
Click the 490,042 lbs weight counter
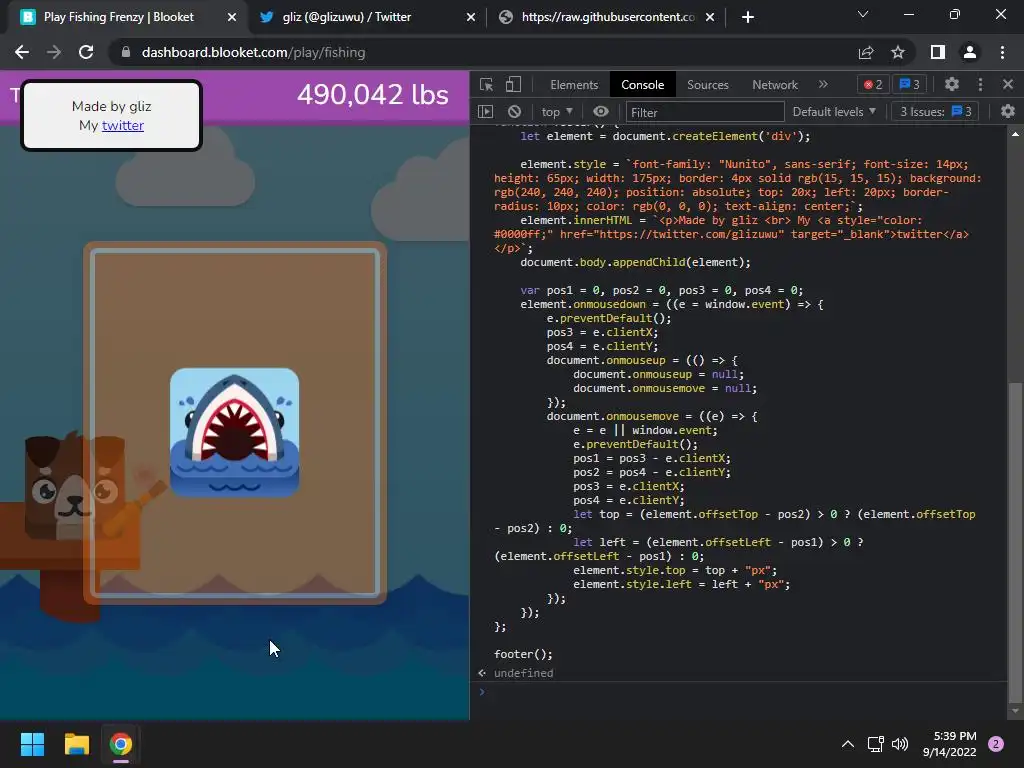coord(373,95)
